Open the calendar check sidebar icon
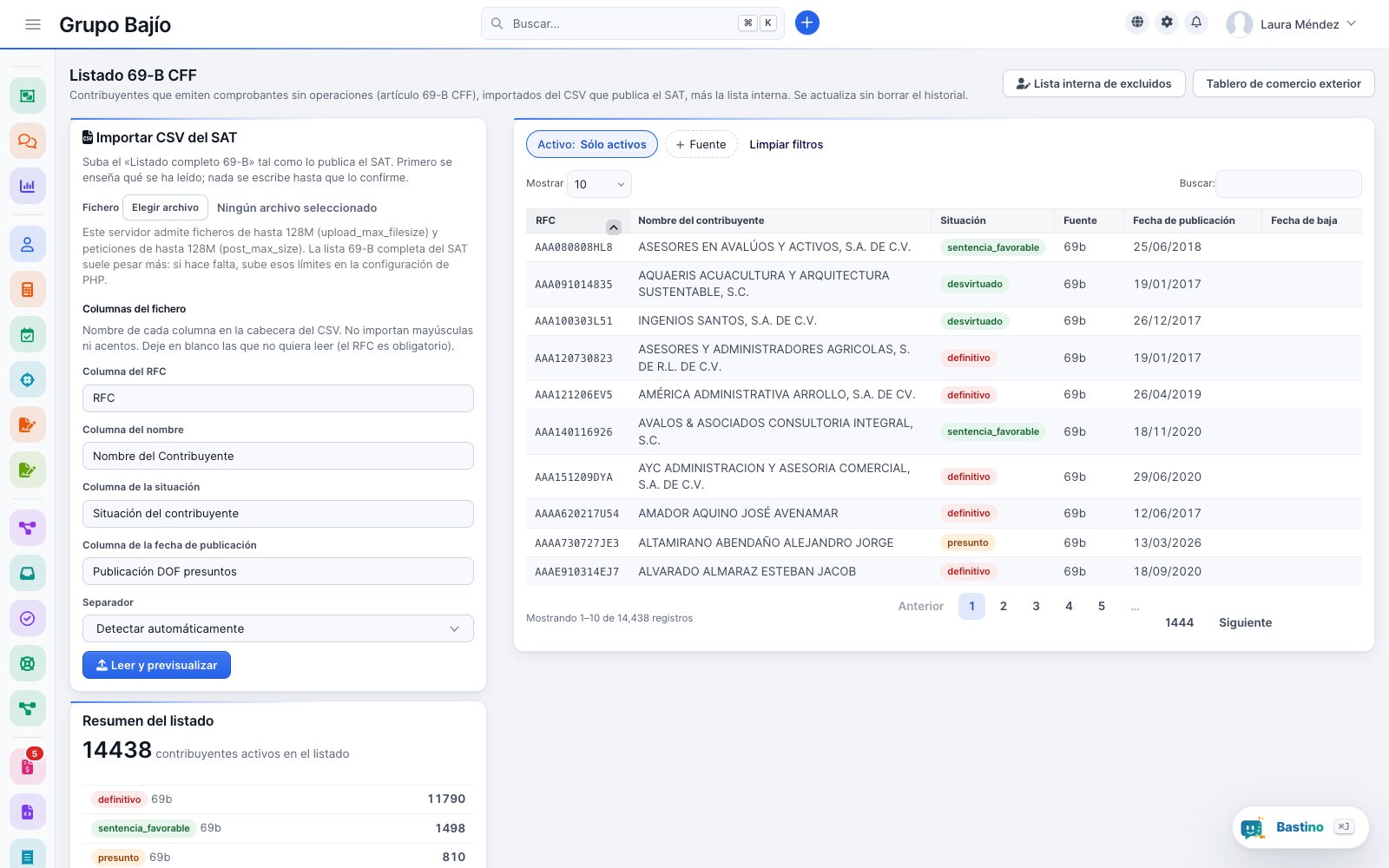 27,334
